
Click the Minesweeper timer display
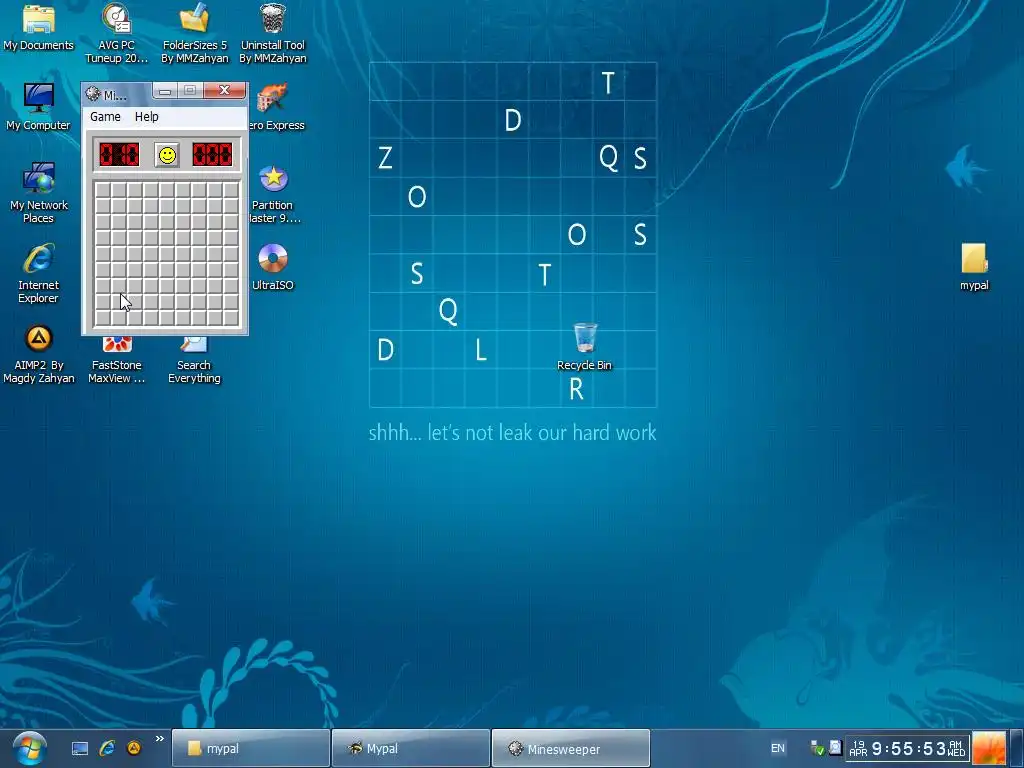212,155
